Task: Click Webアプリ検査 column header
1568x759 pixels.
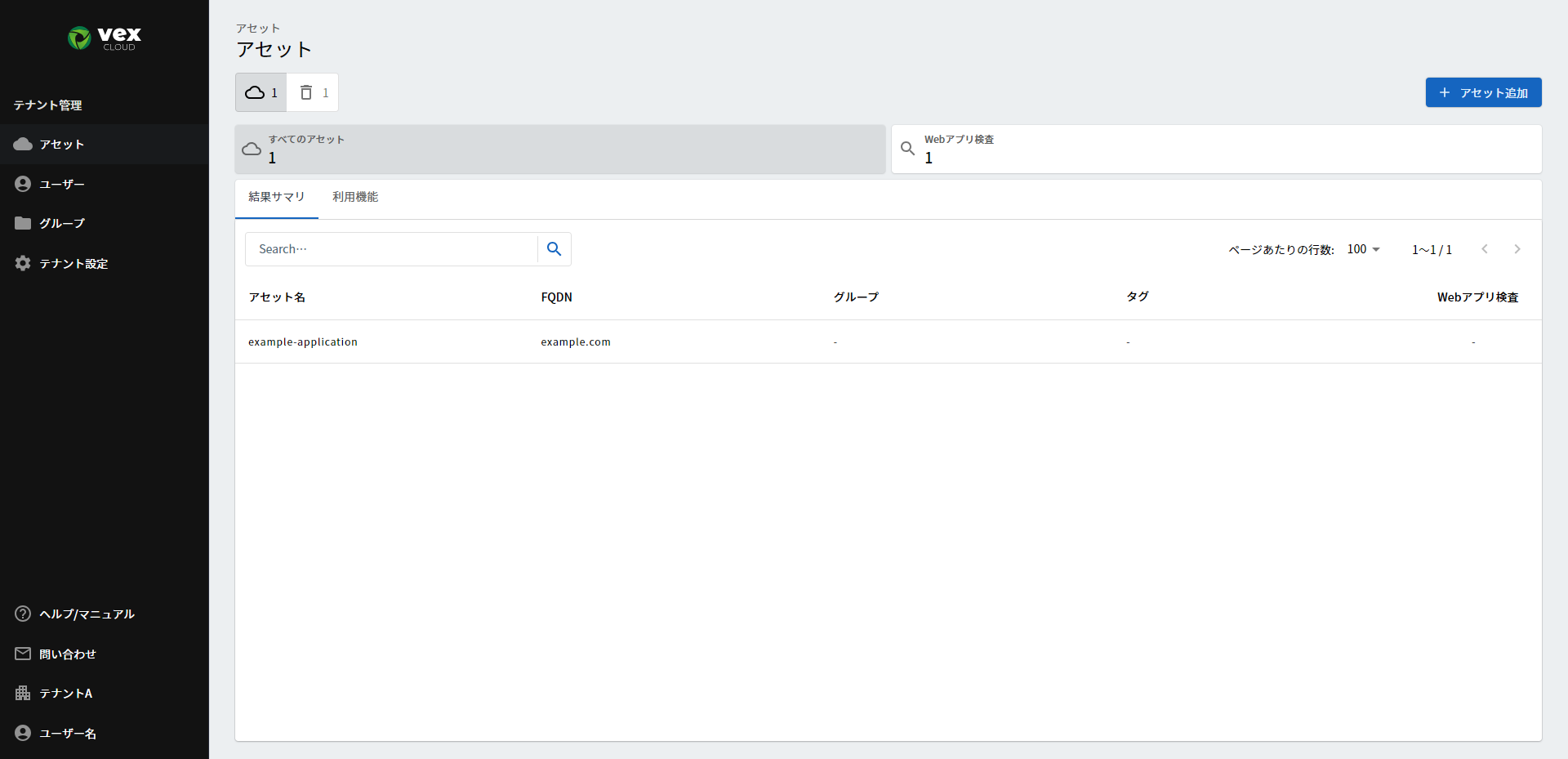Action: click(x=1478, y=297)
